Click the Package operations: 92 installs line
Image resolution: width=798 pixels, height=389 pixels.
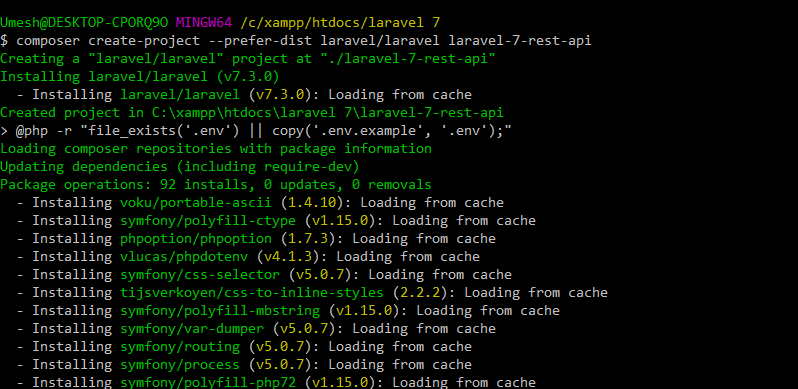pos(216,184)
